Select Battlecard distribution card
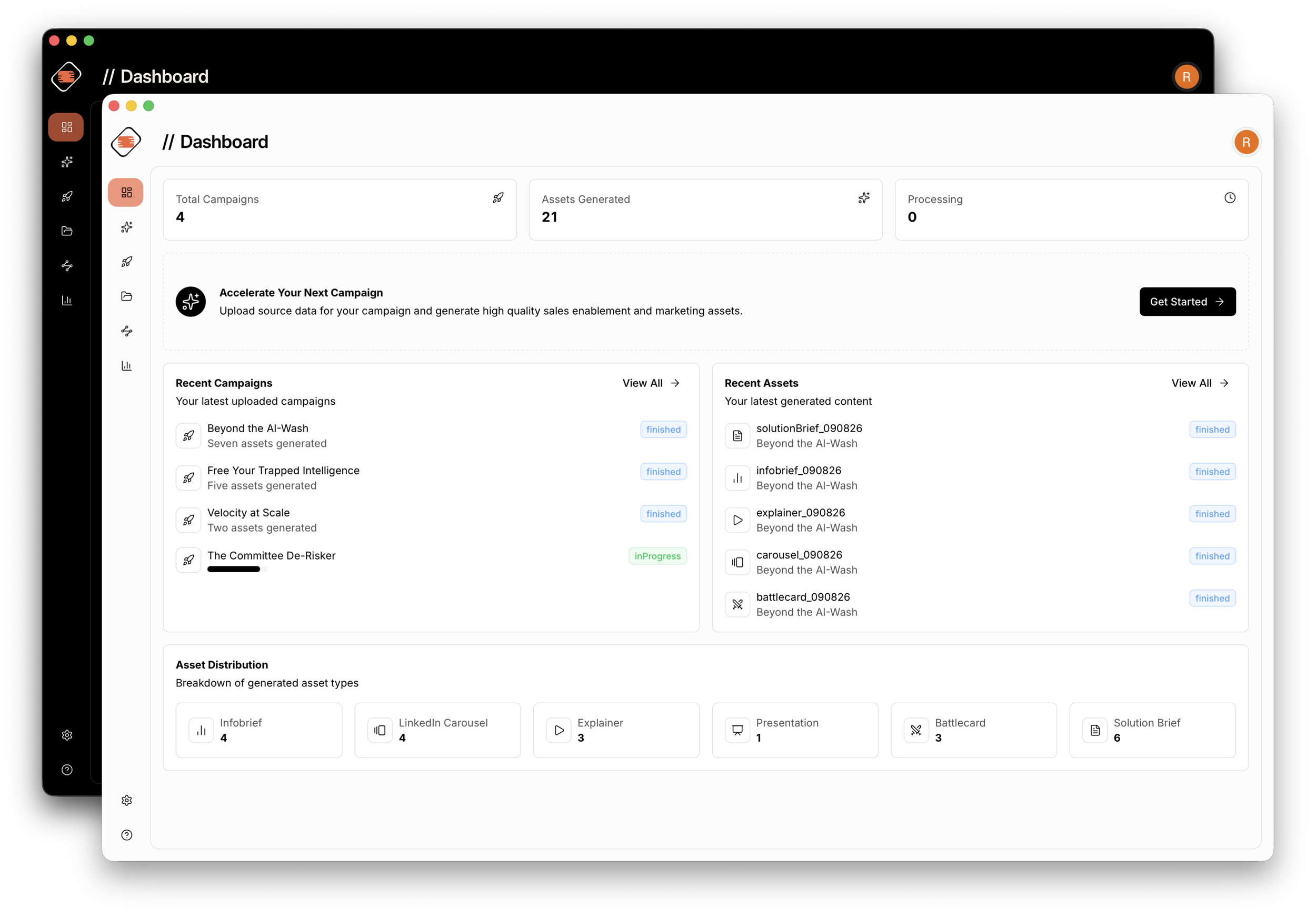This screenshot has height=917, width=1316. pyautogui.click(x=974, y=731)
